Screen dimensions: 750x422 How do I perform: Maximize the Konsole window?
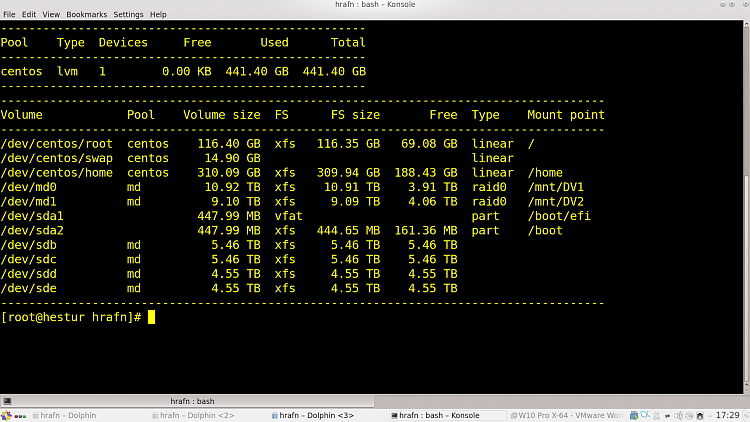pyautogui.click(x=732, y=4)
